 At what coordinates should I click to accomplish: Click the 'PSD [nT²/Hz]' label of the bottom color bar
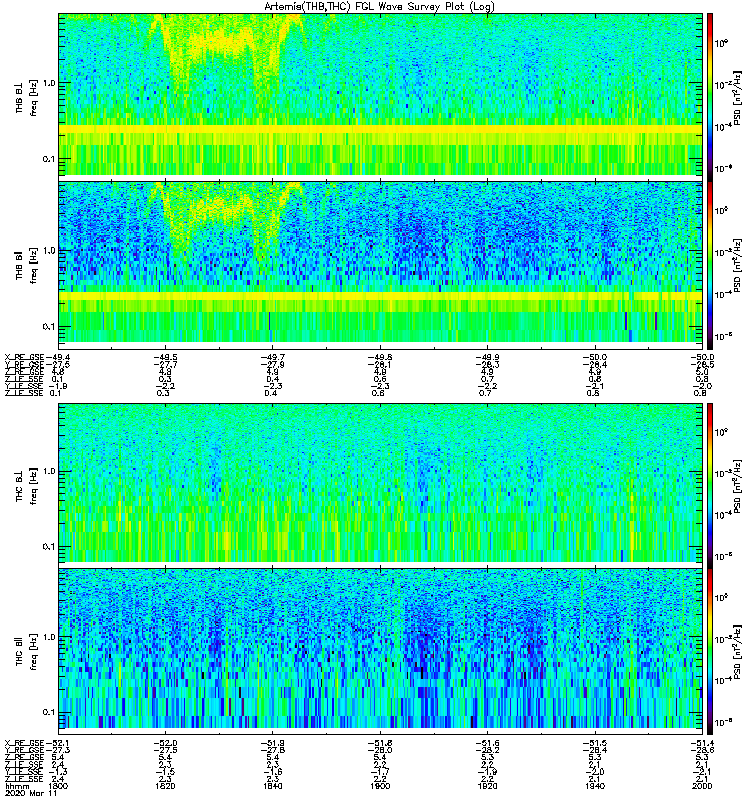[738, 652]
